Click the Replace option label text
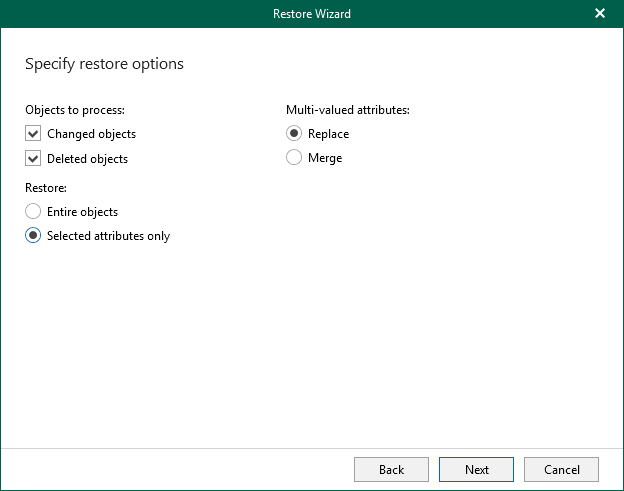624x491 pixels. tap(328, 134)
